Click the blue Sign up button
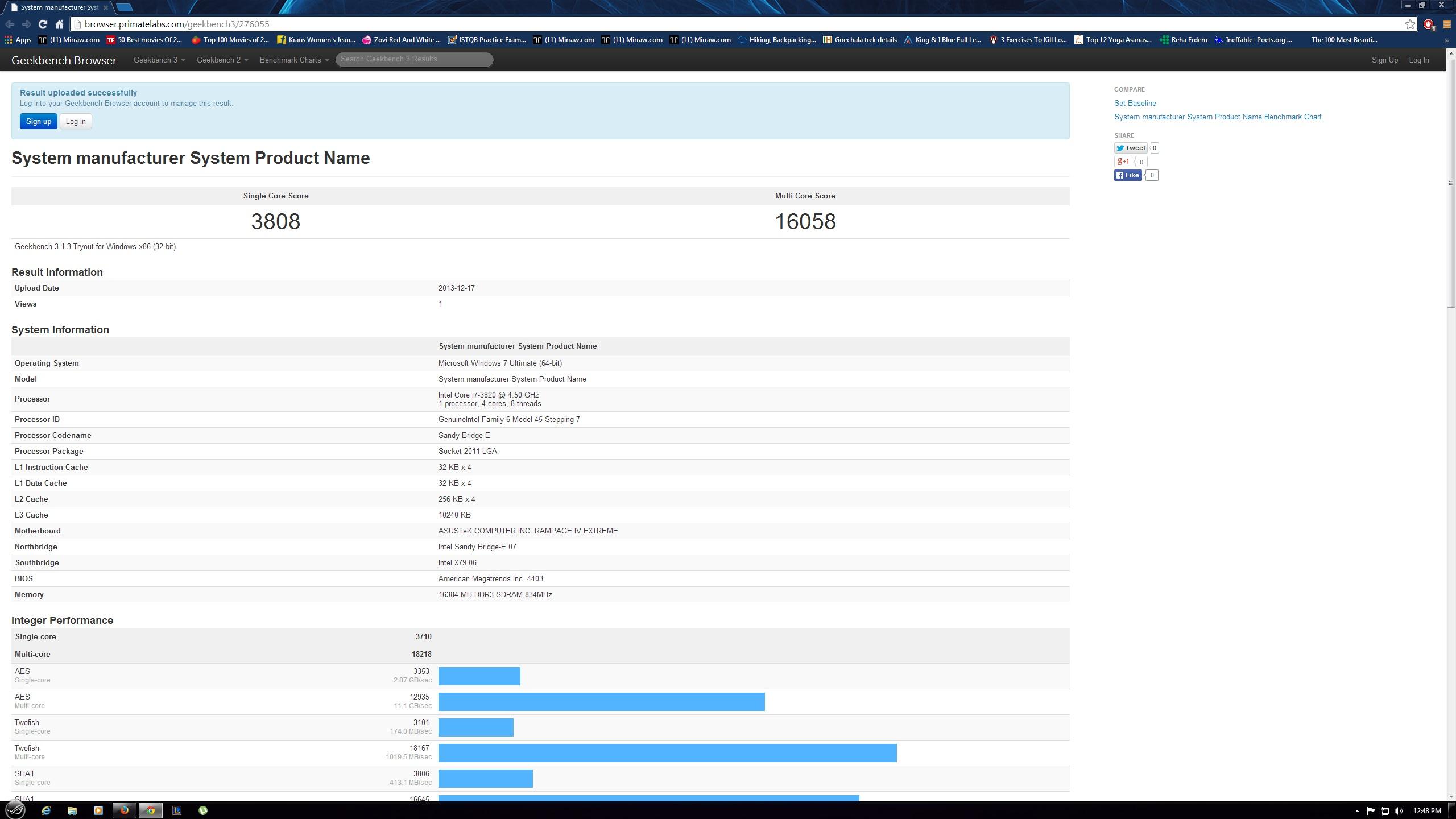The image size is (1456, 819). (39, 121)
